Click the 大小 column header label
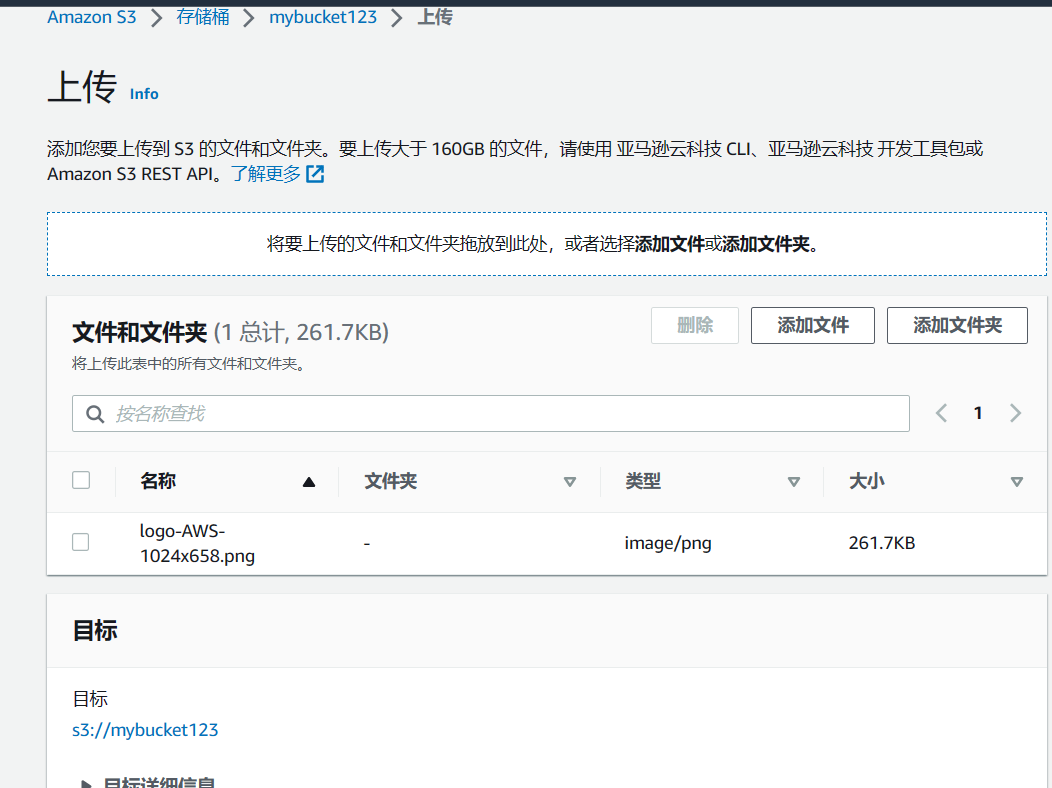1052x788 pixels. coord(866,481)
